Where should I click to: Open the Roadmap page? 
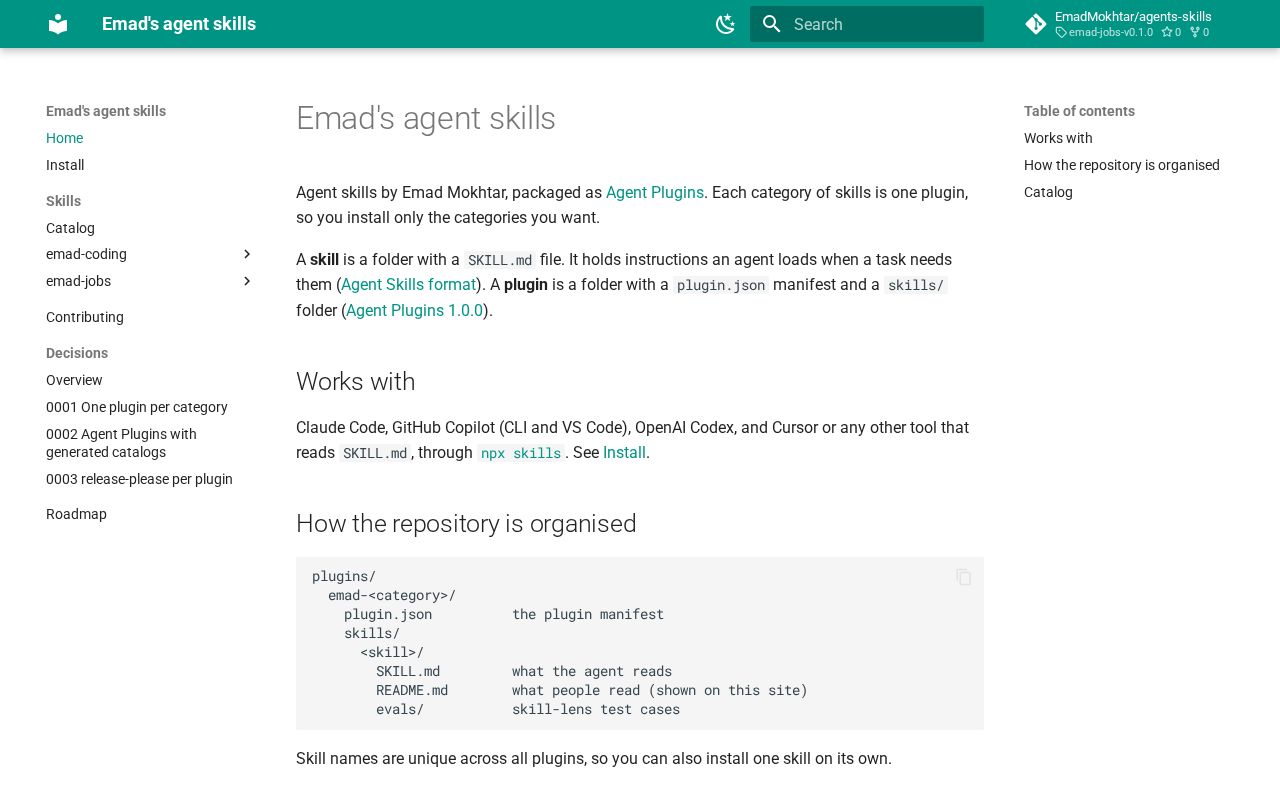click(x=76, y=514)
